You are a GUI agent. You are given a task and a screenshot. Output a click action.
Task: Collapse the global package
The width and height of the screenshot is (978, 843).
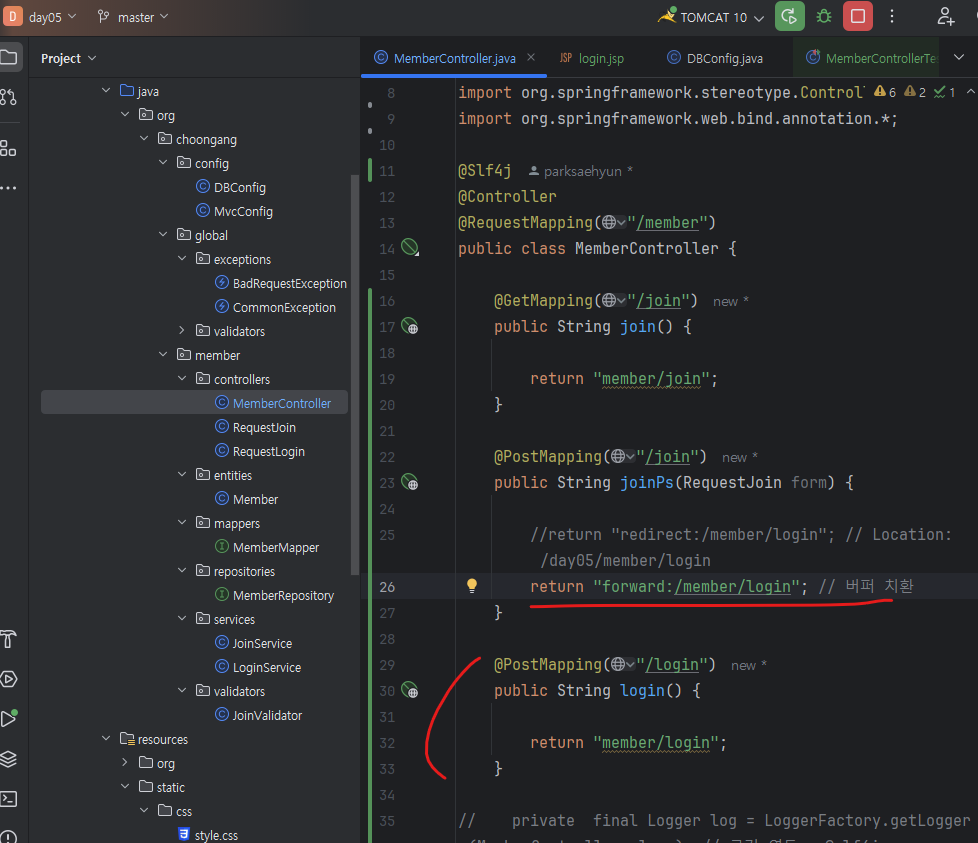click(x=163, y=234)
